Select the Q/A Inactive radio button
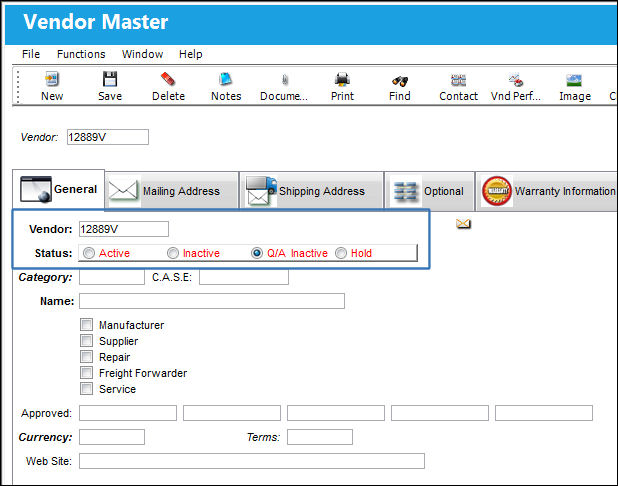 pyautogui.click(x=257, y=253)
